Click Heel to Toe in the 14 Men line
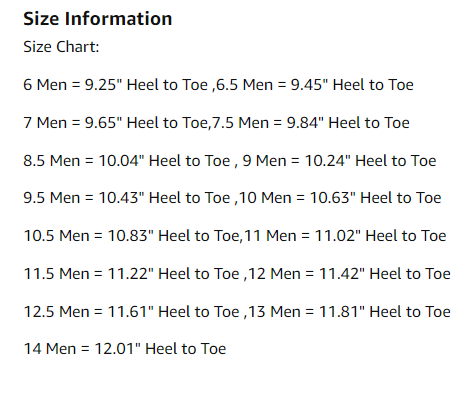 tap(186, 349)
